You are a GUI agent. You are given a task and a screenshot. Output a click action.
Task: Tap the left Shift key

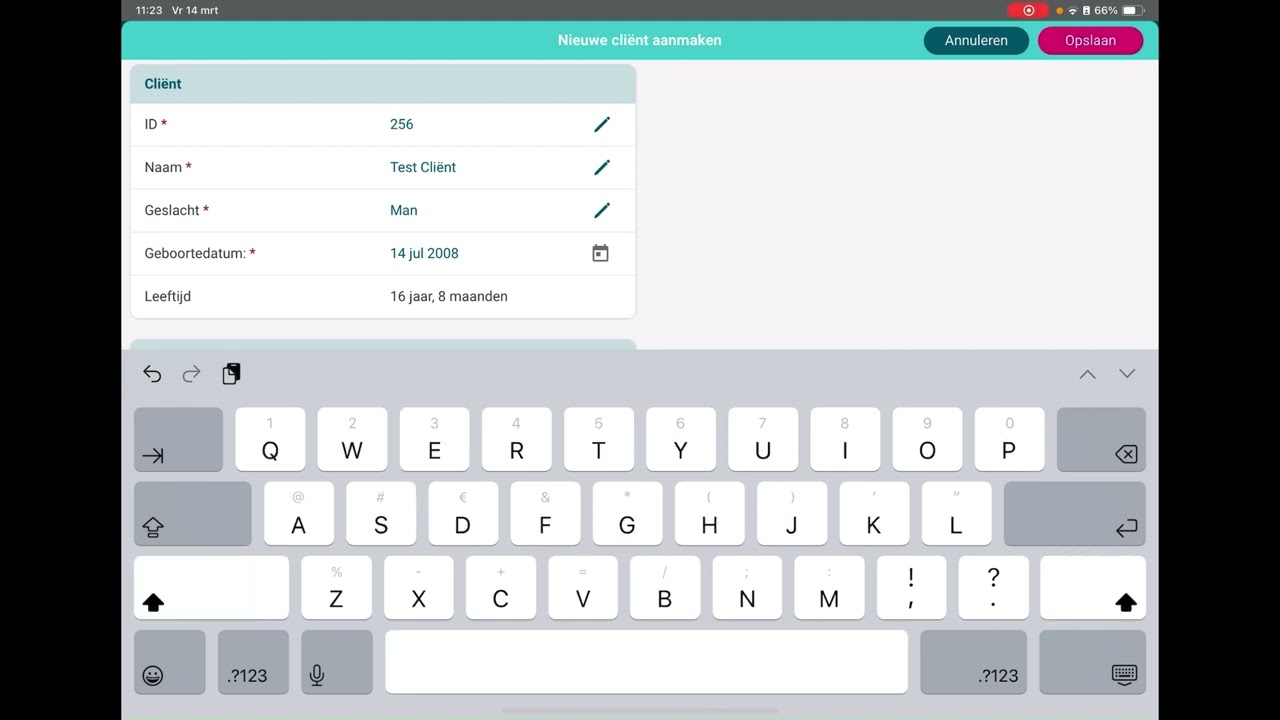click(x=211, y=588)
